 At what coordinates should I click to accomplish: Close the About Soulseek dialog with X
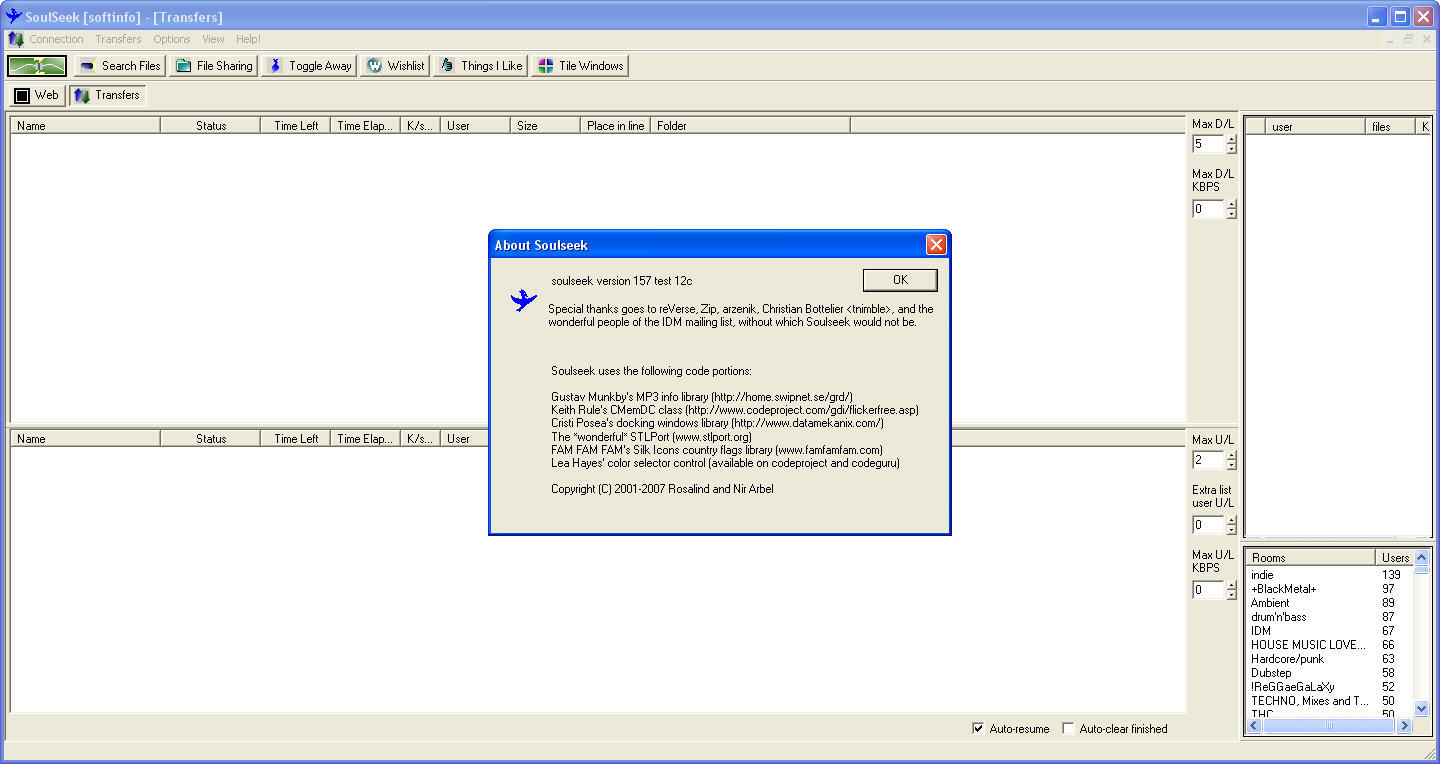(x=936, y=245)
